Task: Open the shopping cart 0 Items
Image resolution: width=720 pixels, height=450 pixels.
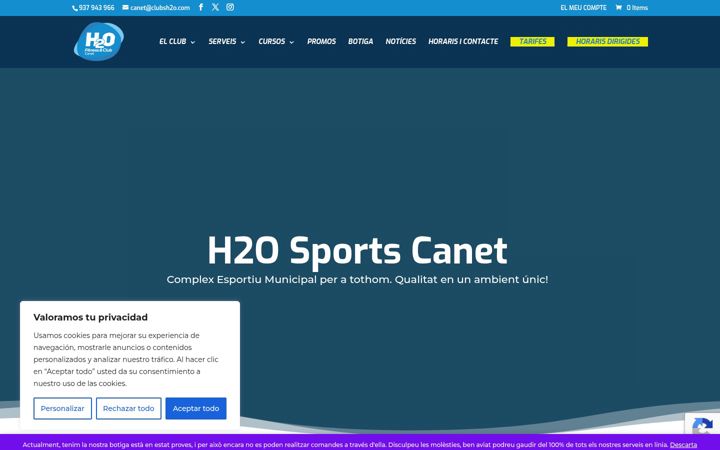Action: click(631, 8)
